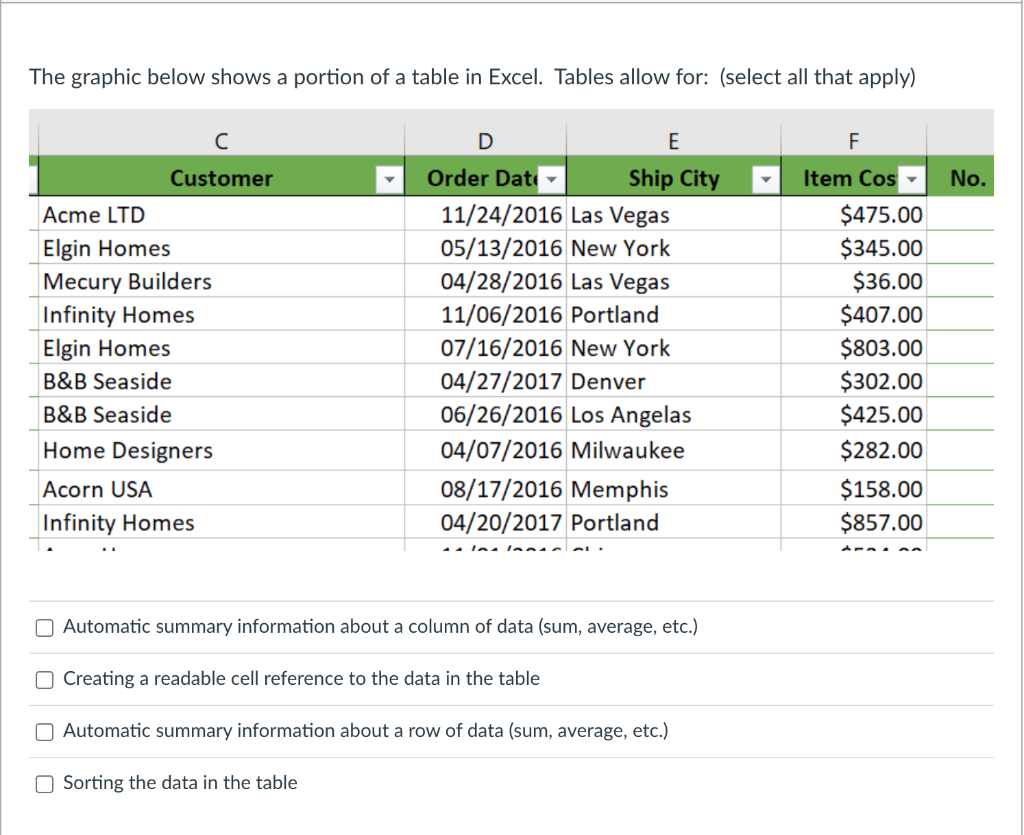The image size is (1024, 835).
Task: Select column C header
Action: coord(221,141)
